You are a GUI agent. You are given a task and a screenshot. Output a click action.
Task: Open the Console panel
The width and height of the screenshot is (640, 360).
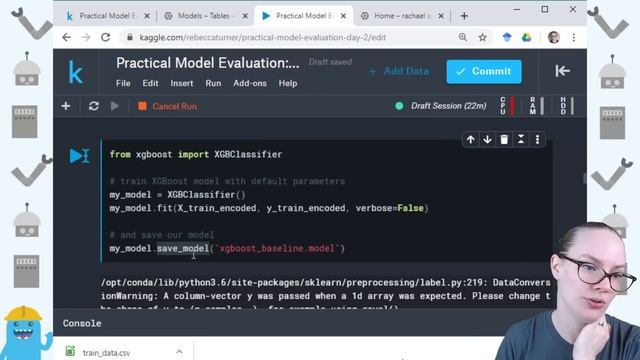click(82, 323)
